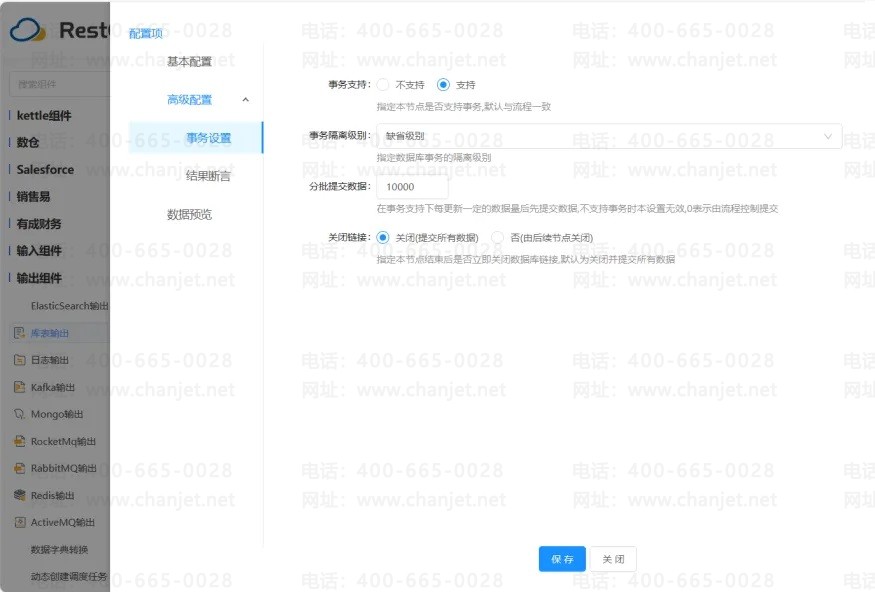This screenshot has height=592, width=875.
Task: Select Mongo输出 label in component list
Action: (57, 414)
